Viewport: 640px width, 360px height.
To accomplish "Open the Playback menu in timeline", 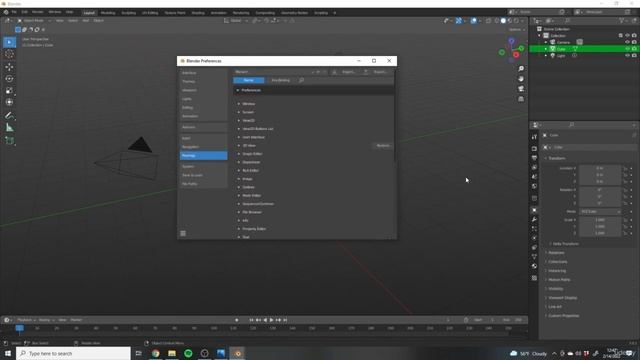I will (x=26, y=320).
